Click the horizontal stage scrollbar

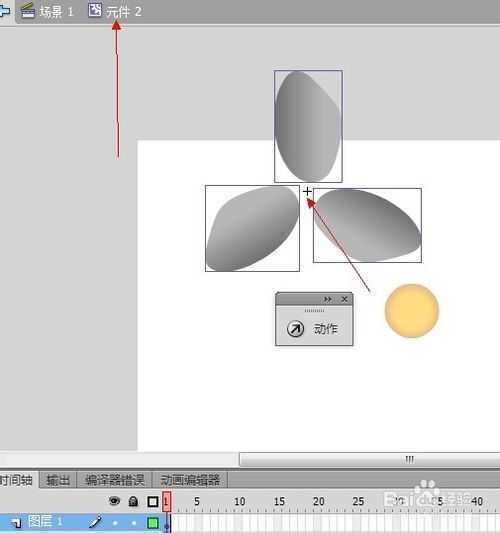369,460
